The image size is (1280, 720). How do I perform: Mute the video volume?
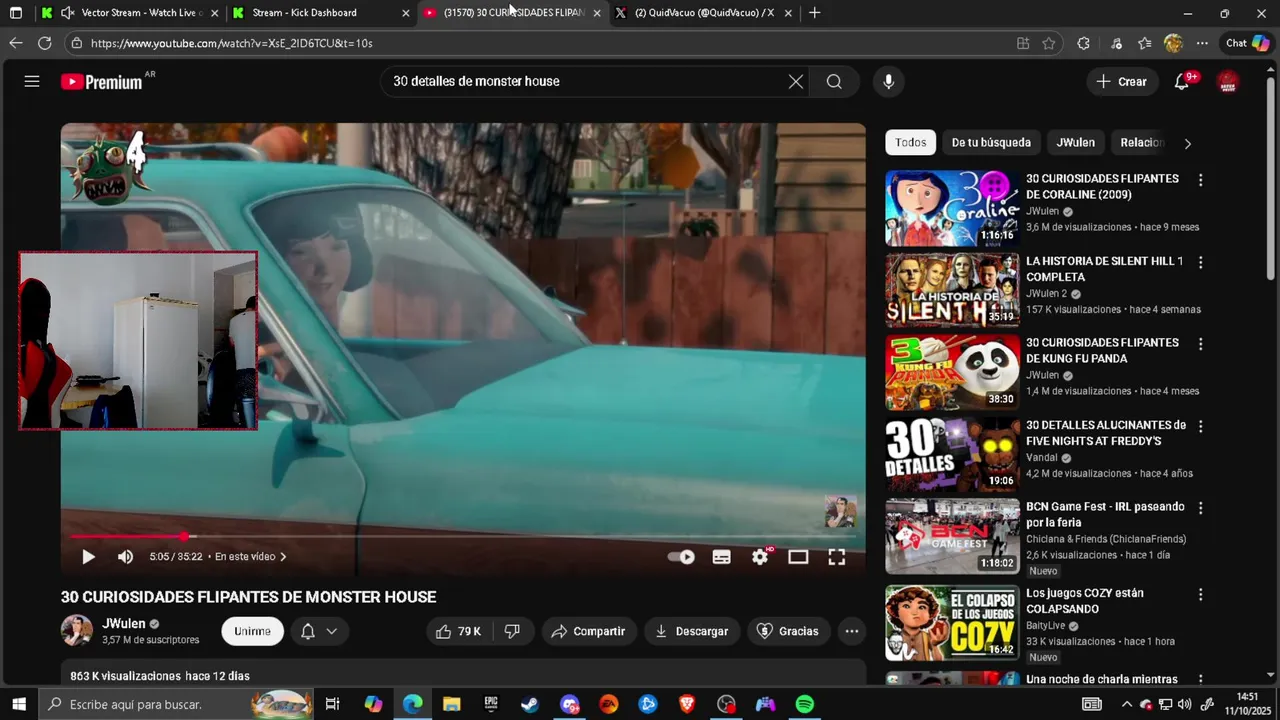coord(125,557)
